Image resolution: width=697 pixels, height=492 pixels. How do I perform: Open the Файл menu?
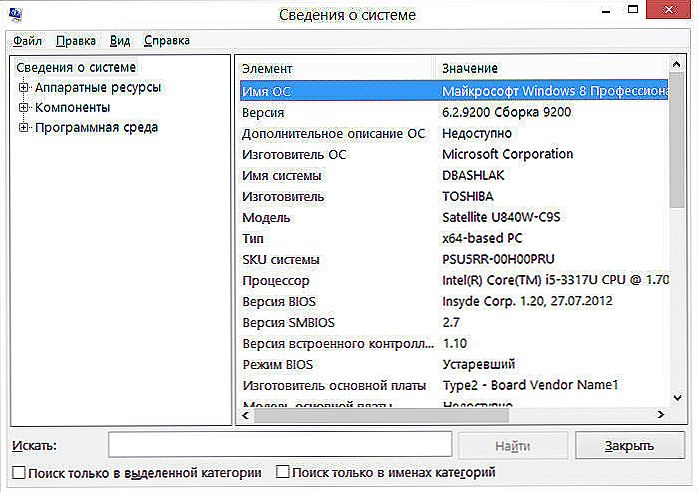27,41
